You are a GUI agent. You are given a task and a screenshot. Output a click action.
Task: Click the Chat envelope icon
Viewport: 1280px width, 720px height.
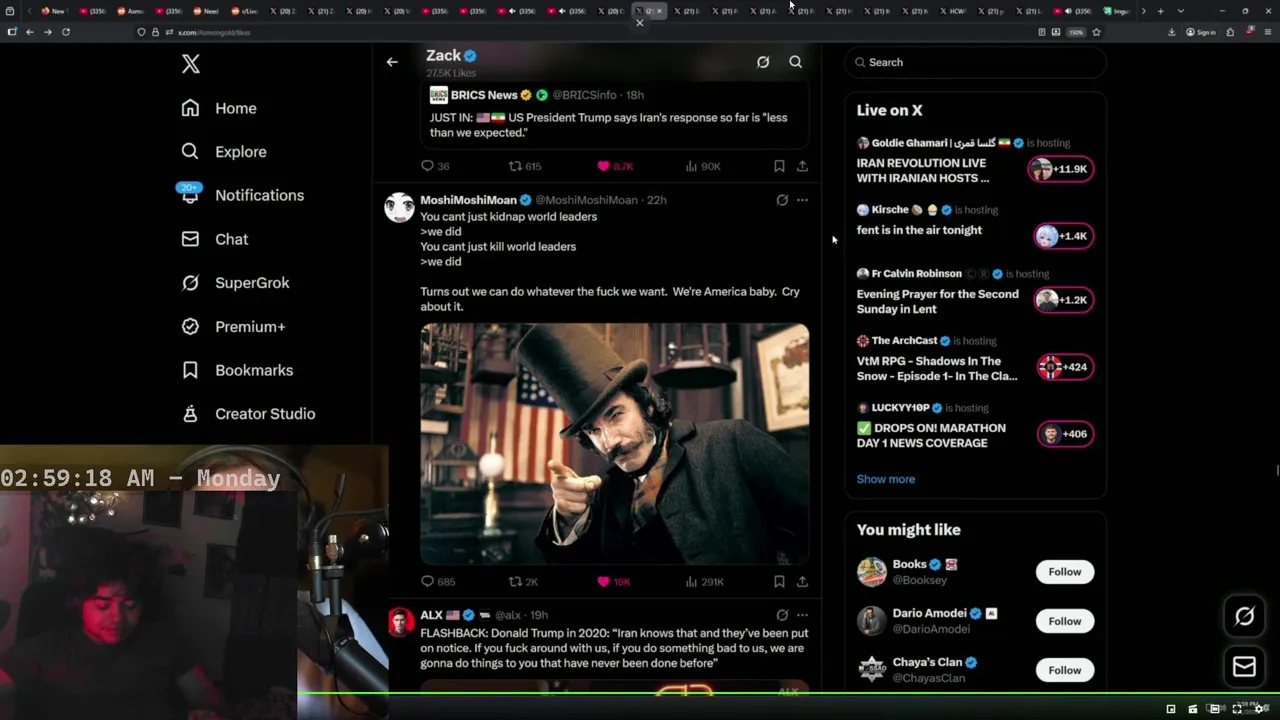click(x=190, y=239)
